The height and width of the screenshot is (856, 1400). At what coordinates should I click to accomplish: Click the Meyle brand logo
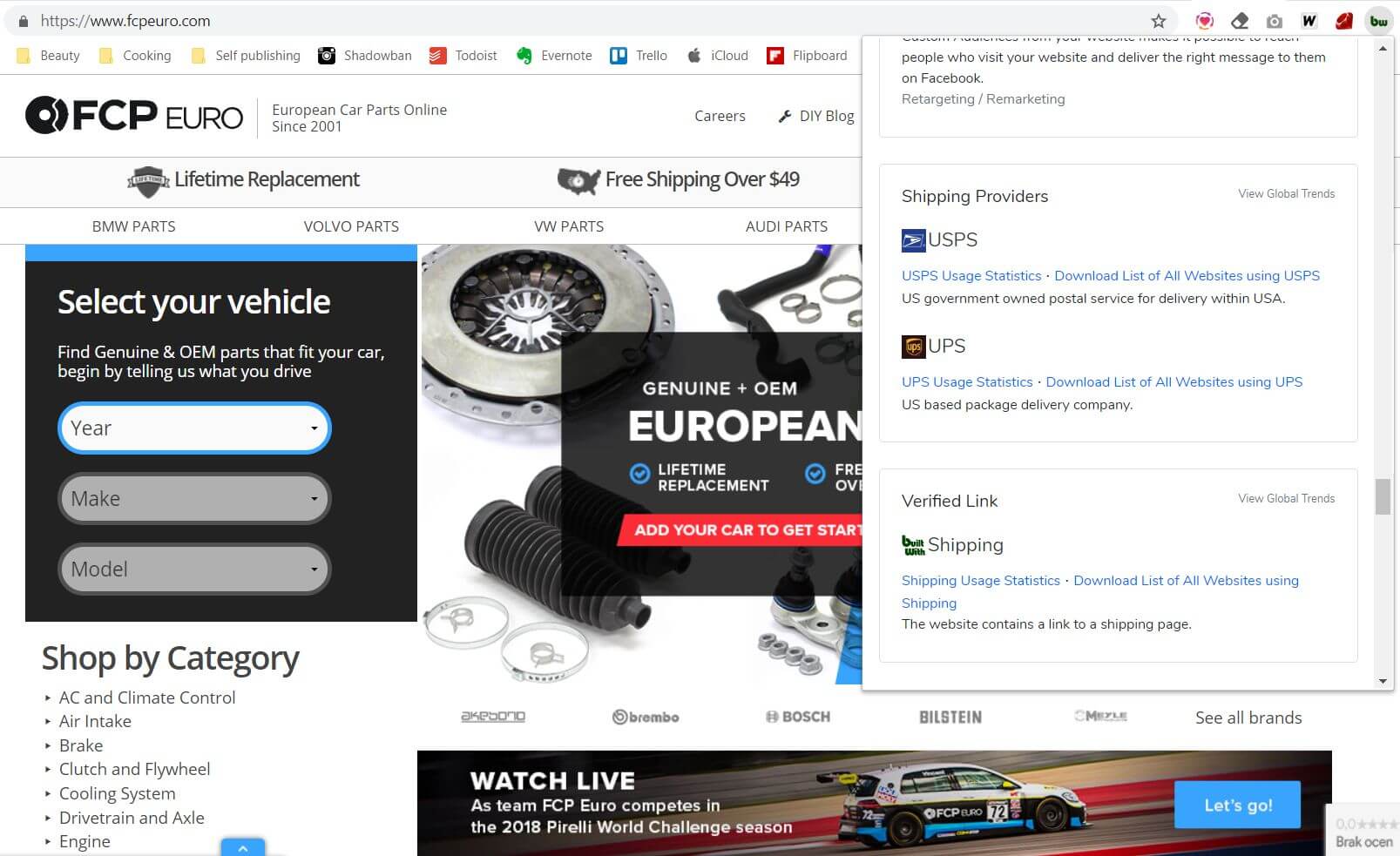(1101, 716)
